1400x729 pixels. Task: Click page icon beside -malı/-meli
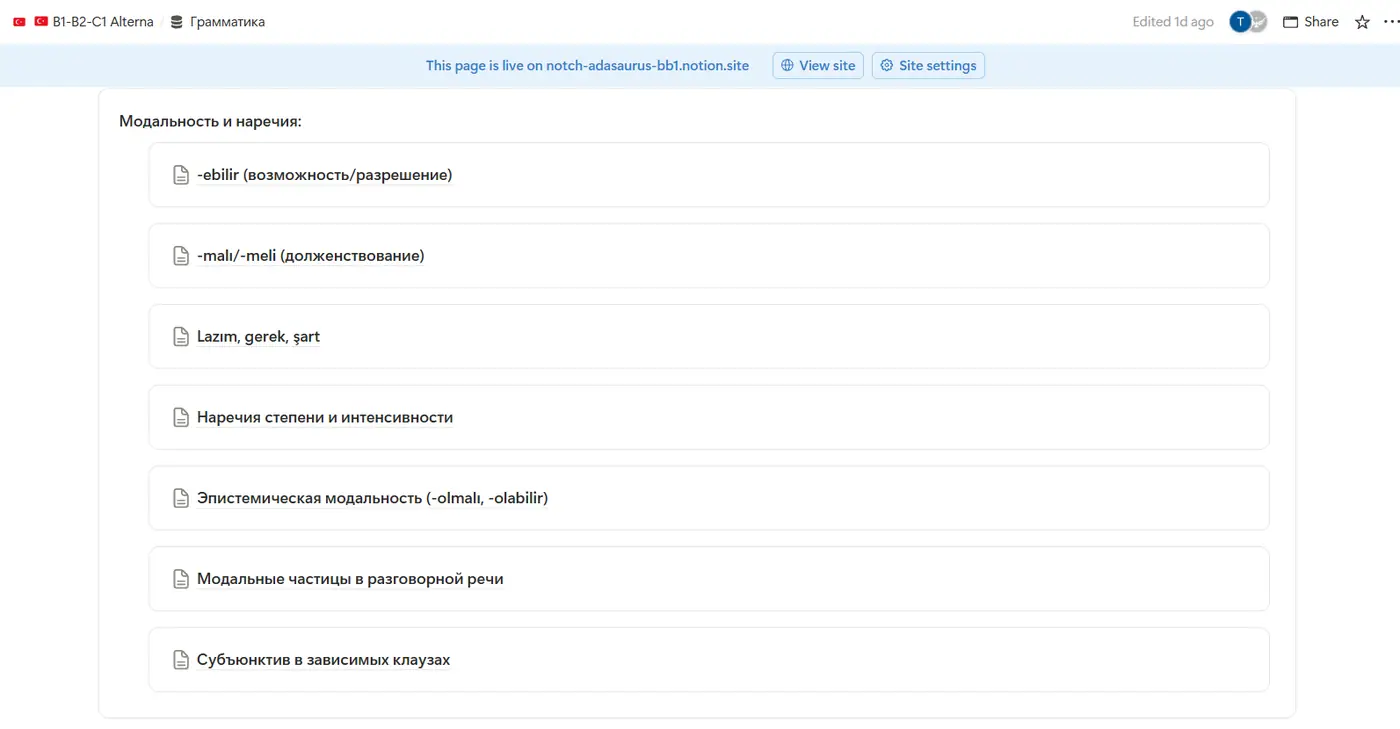pos(181,256)
